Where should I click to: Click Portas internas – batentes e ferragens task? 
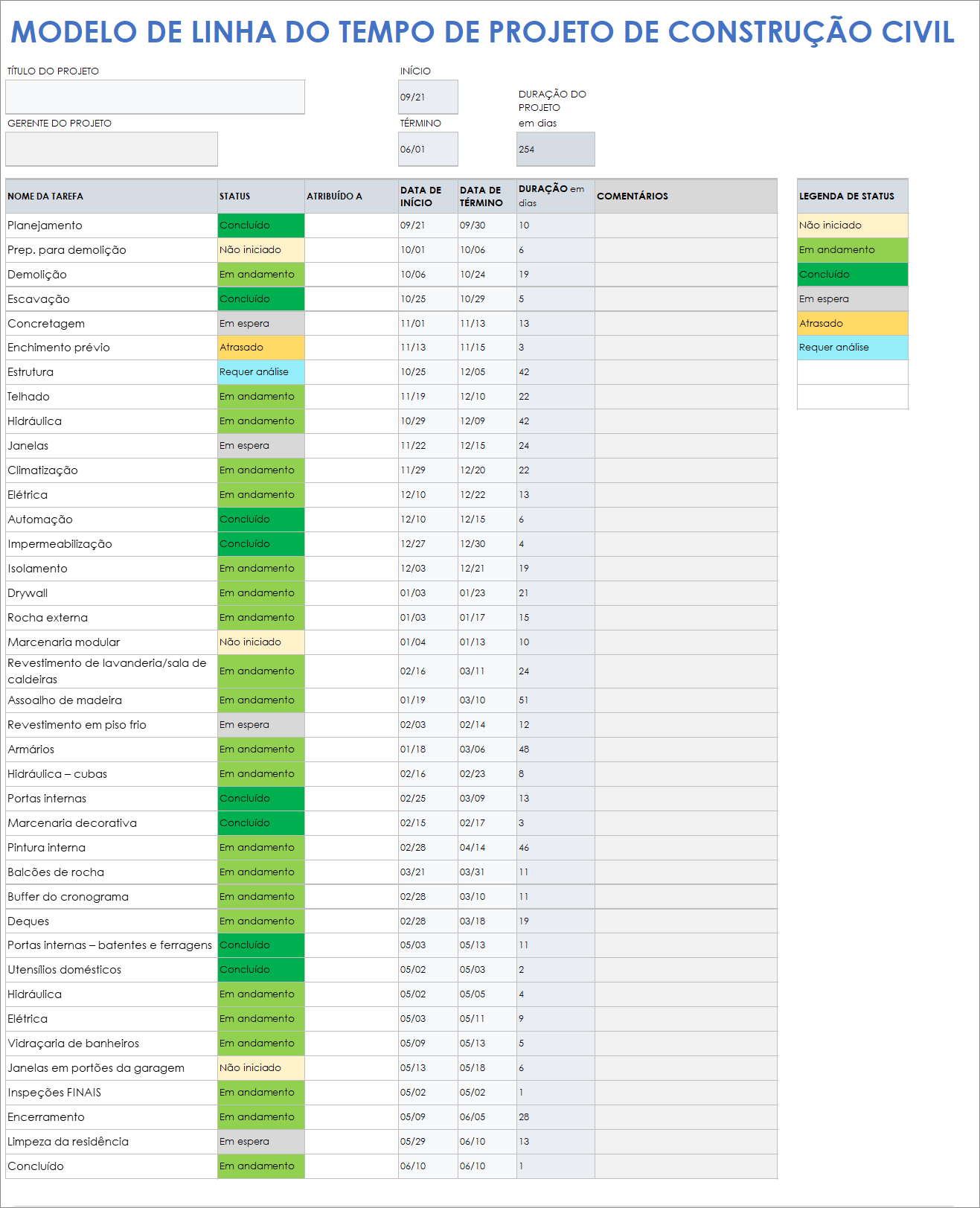point(112,945)
